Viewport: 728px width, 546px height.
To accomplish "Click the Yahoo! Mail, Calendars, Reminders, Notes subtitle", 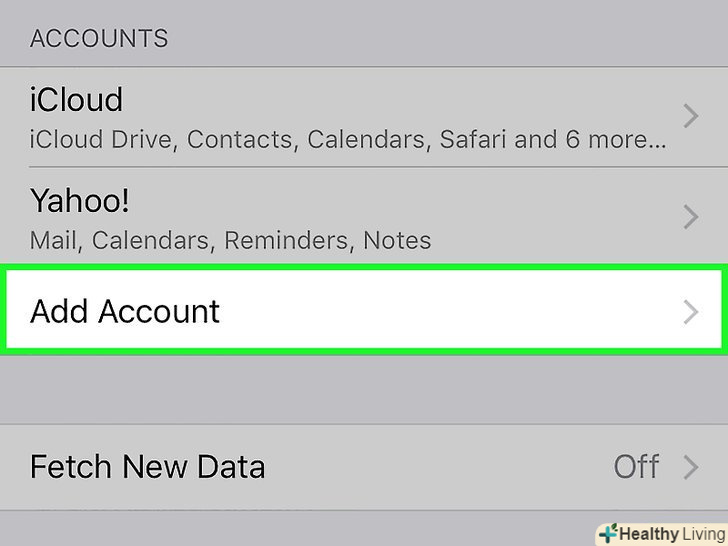I will 230,241.
